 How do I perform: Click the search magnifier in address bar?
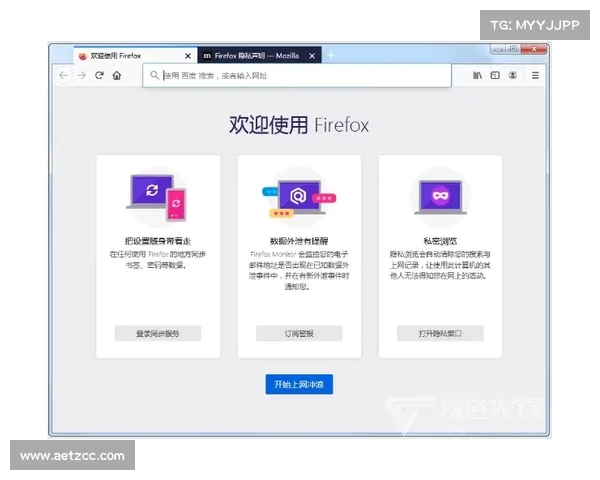[x=154, y=75]
